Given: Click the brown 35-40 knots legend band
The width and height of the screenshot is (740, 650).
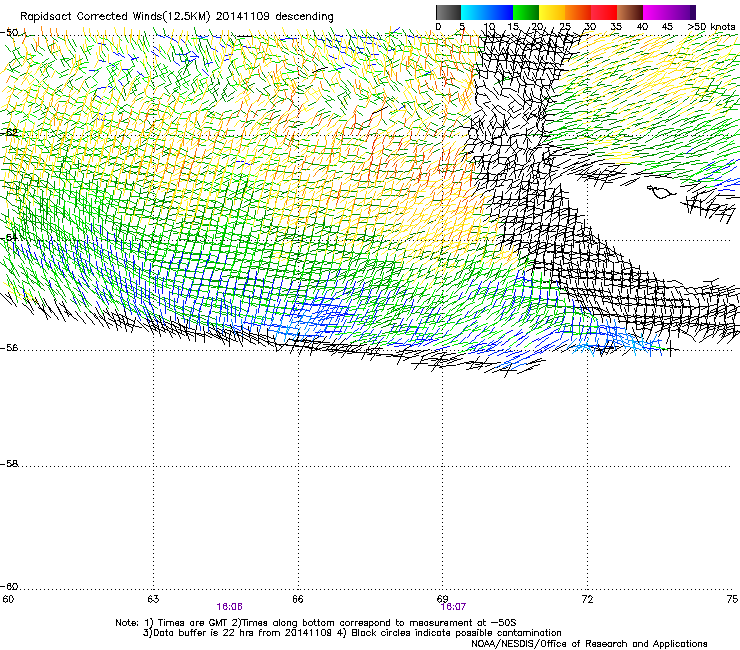Looking at the screenshot, I should 630,12.
